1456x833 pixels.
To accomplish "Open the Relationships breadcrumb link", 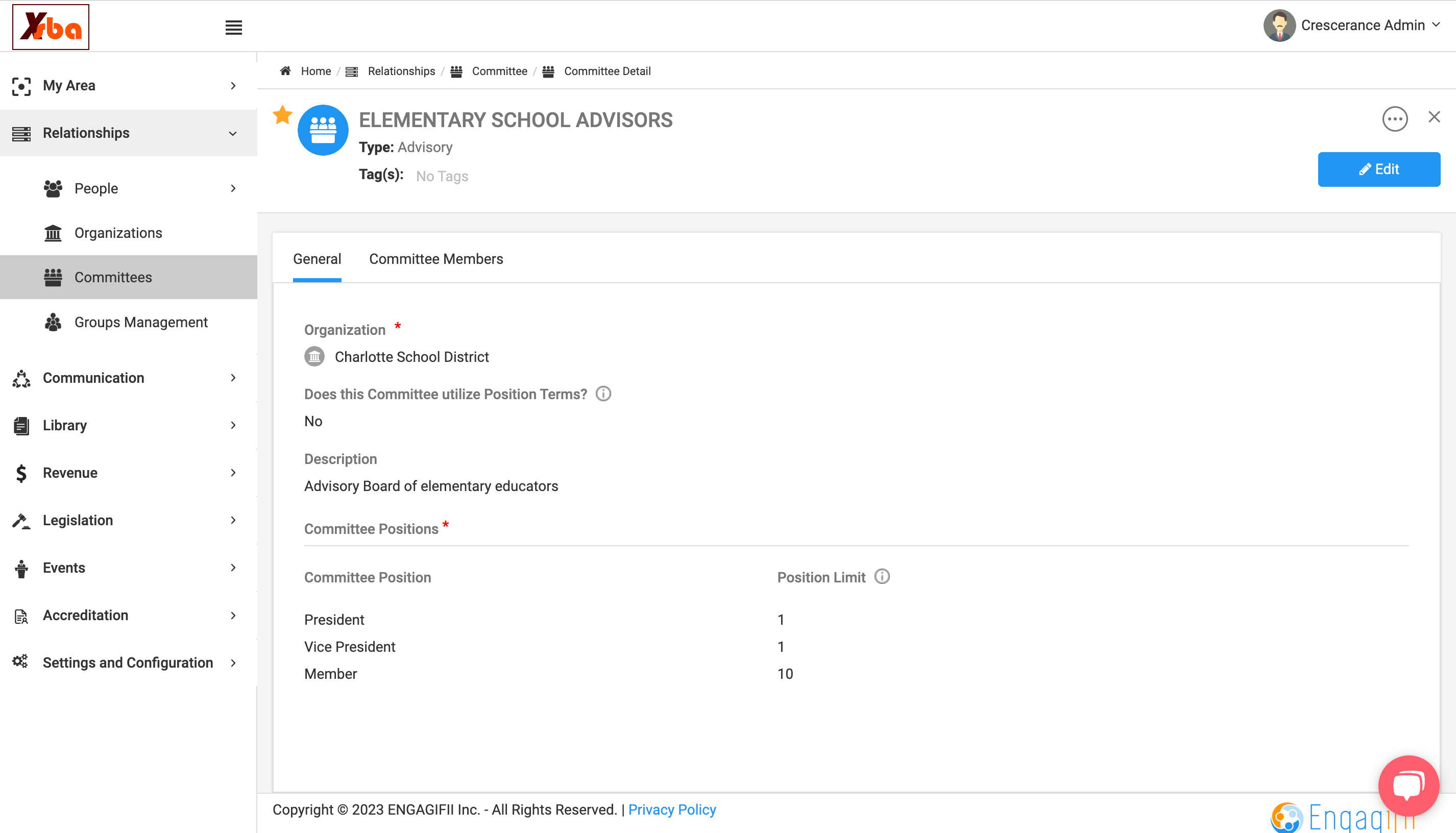I will pos(401,71).
